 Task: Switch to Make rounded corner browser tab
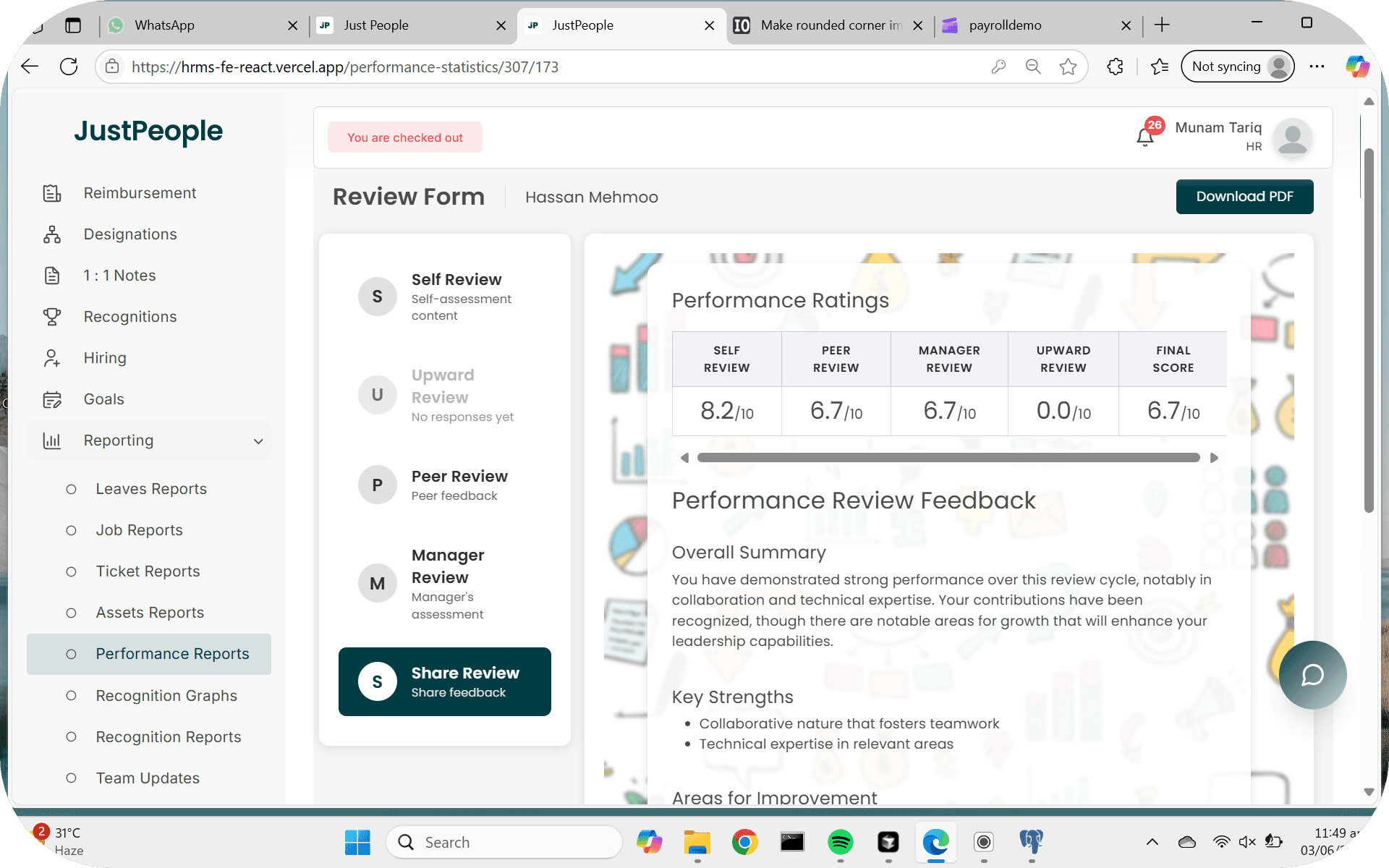(829, 25)
